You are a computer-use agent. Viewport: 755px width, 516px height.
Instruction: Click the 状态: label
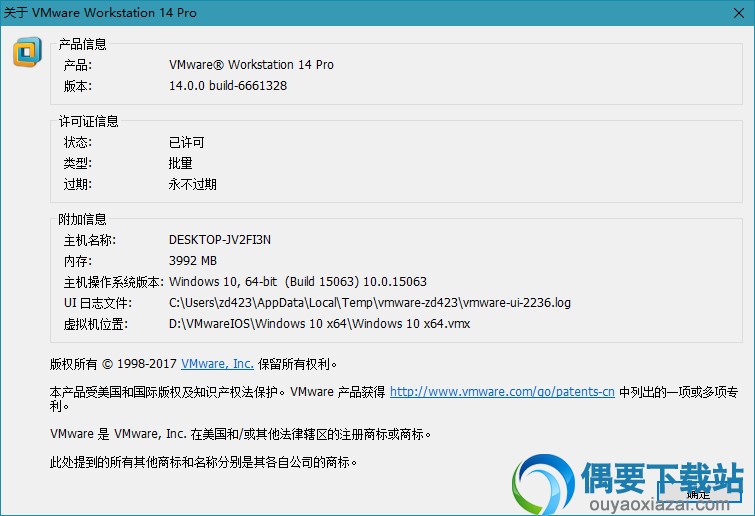tap(78, 142)
